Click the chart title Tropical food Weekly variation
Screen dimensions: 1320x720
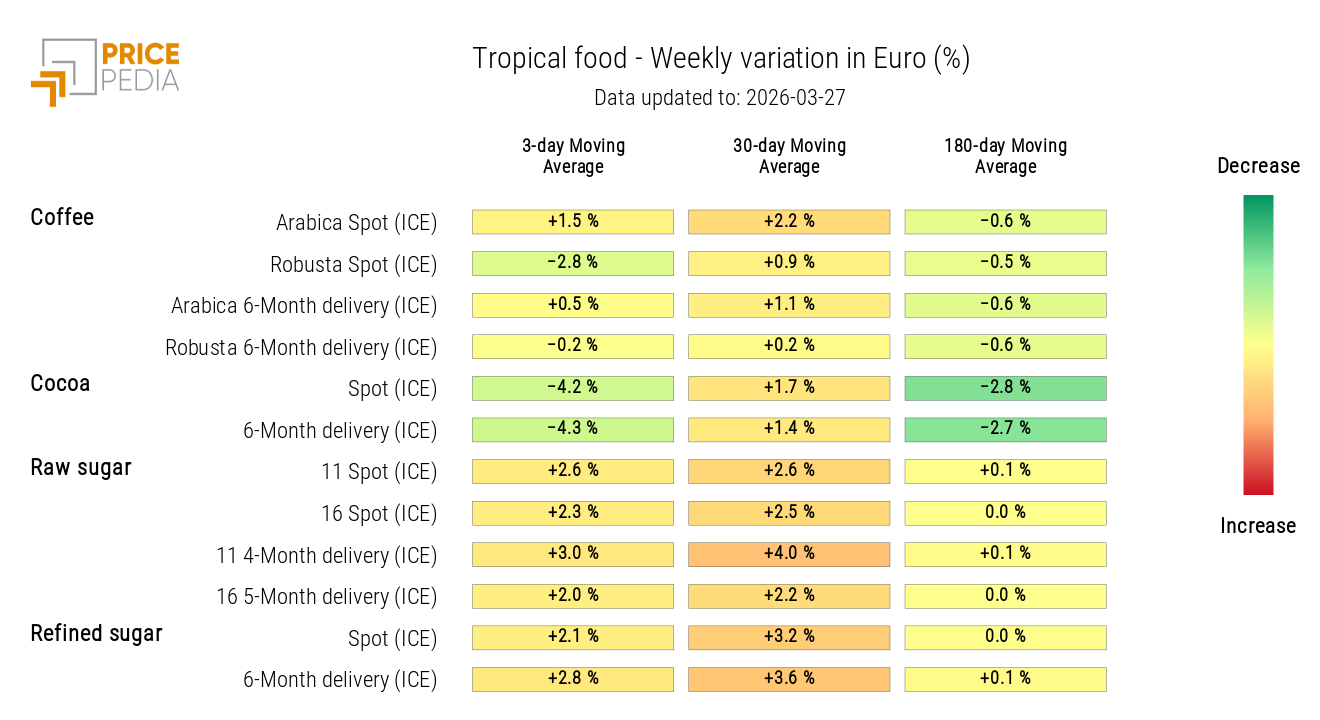point(721,59)
